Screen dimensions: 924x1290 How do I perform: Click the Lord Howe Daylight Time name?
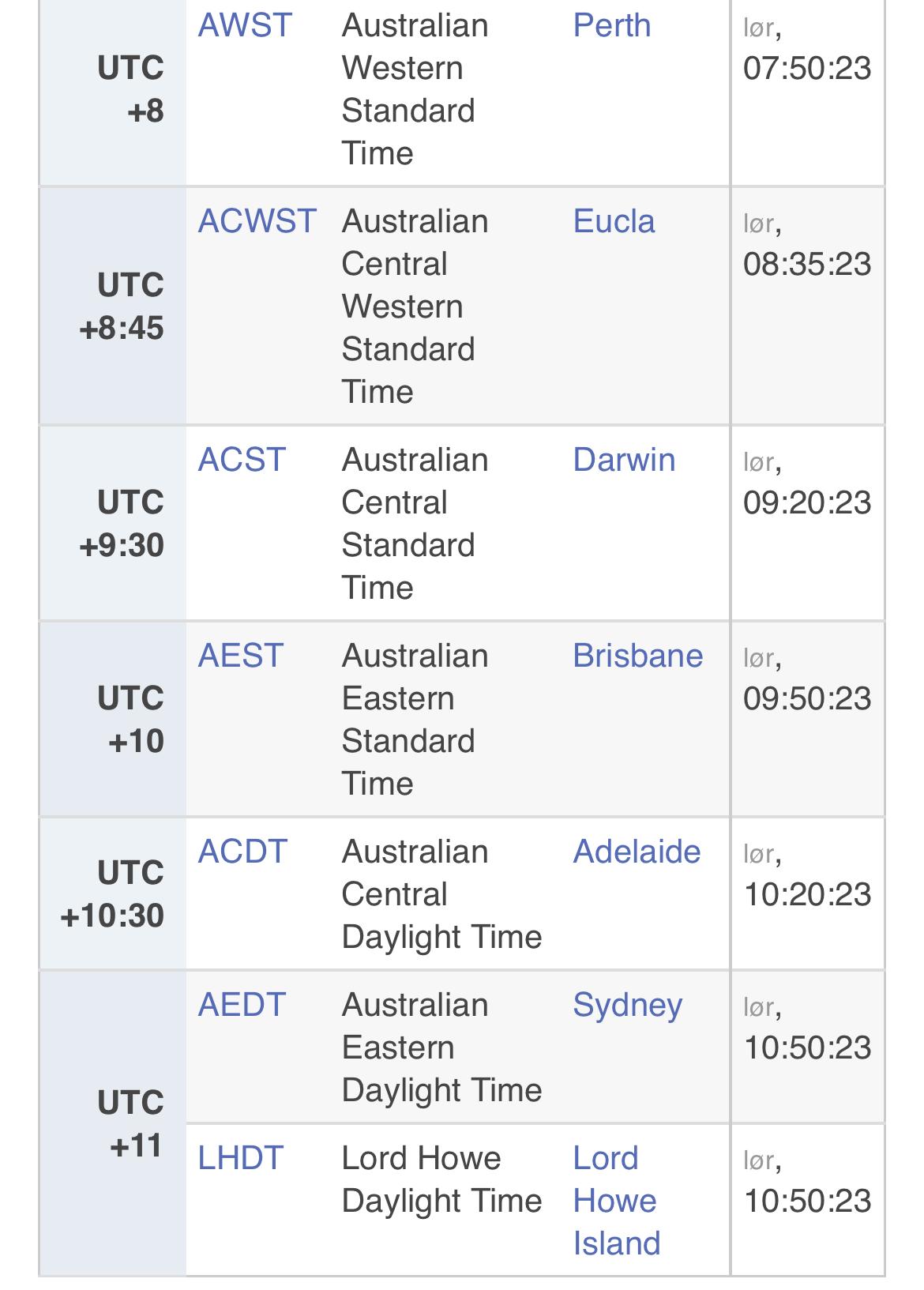pos(441,1179)
